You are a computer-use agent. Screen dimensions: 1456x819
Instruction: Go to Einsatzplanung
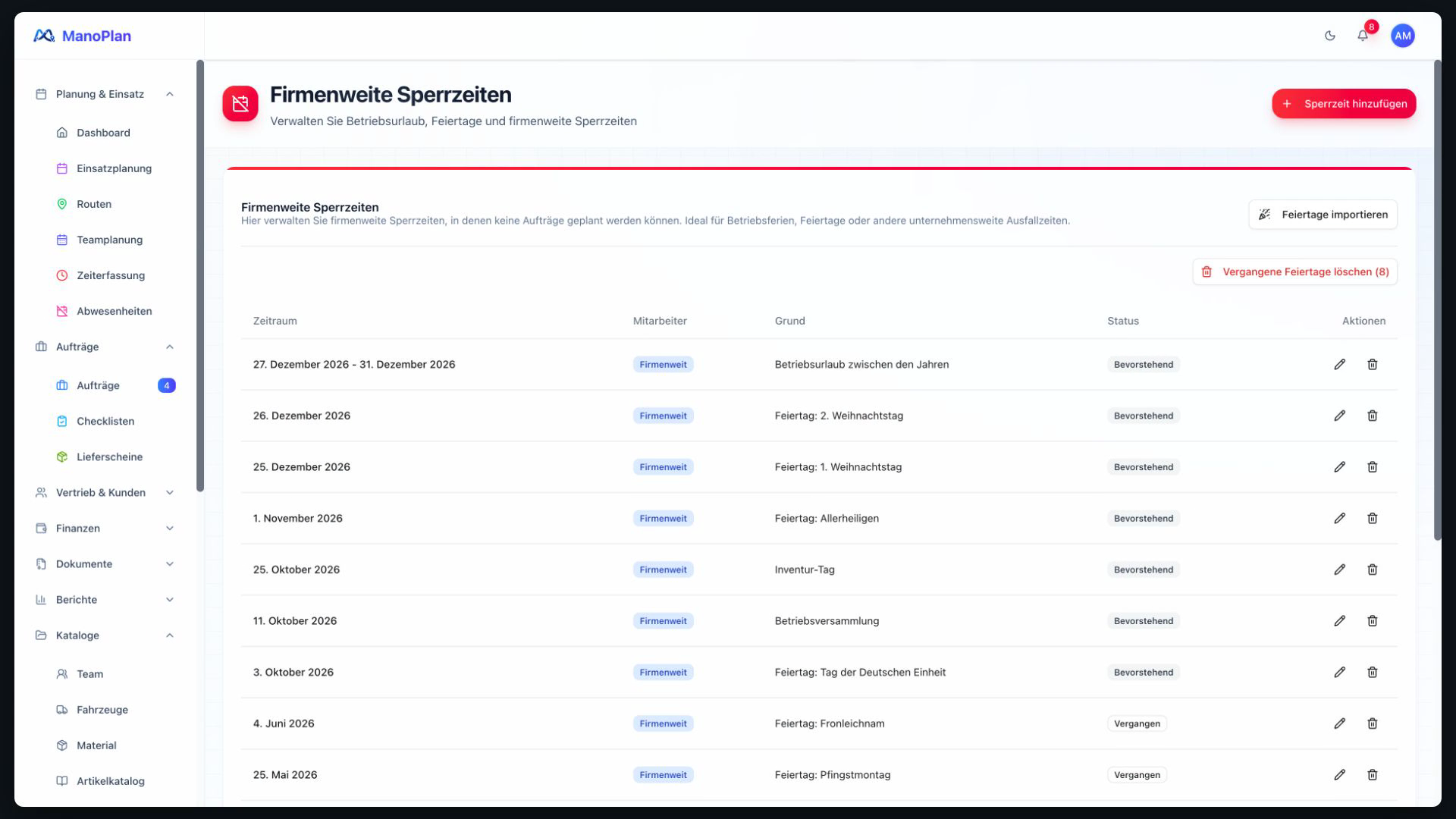pyautogui.click(x=114, y=168)
